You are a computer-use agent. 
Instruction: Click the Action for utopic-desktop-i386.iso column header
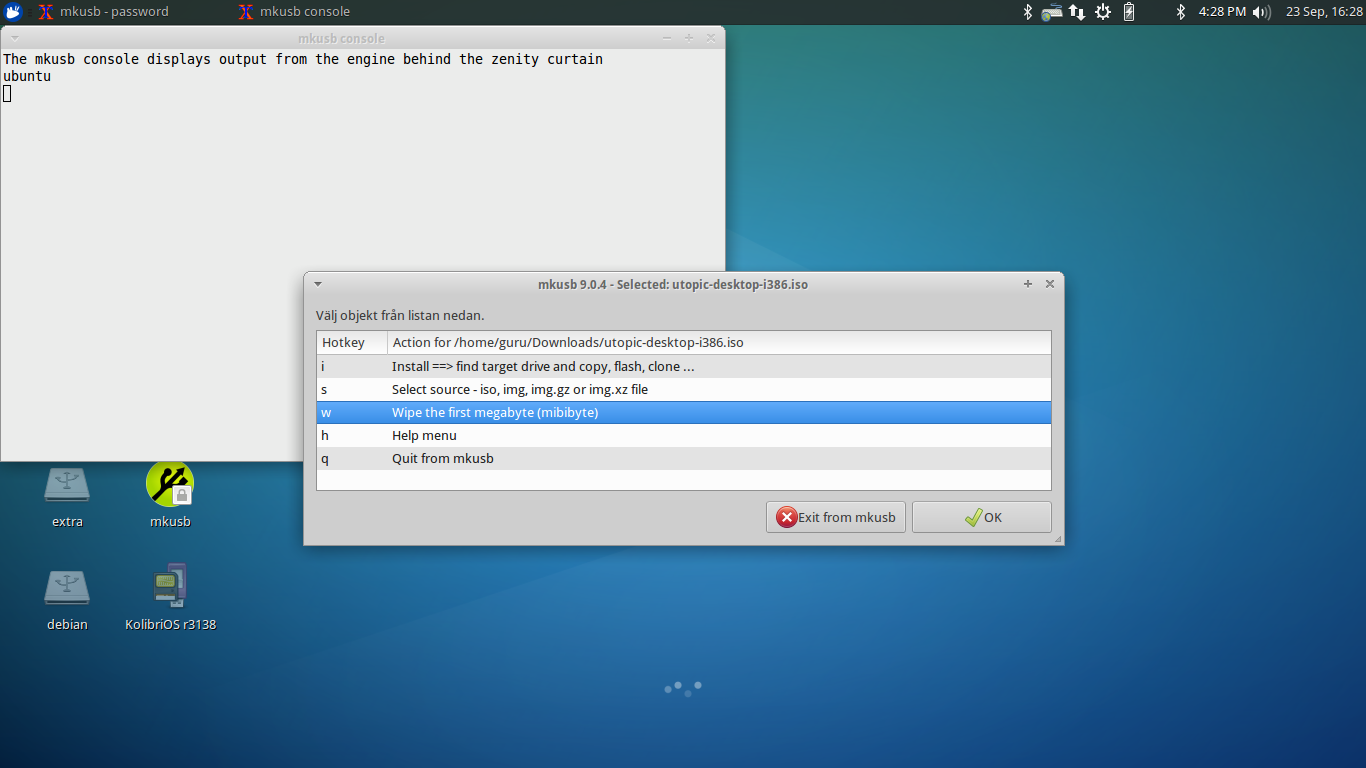point(719,342)
